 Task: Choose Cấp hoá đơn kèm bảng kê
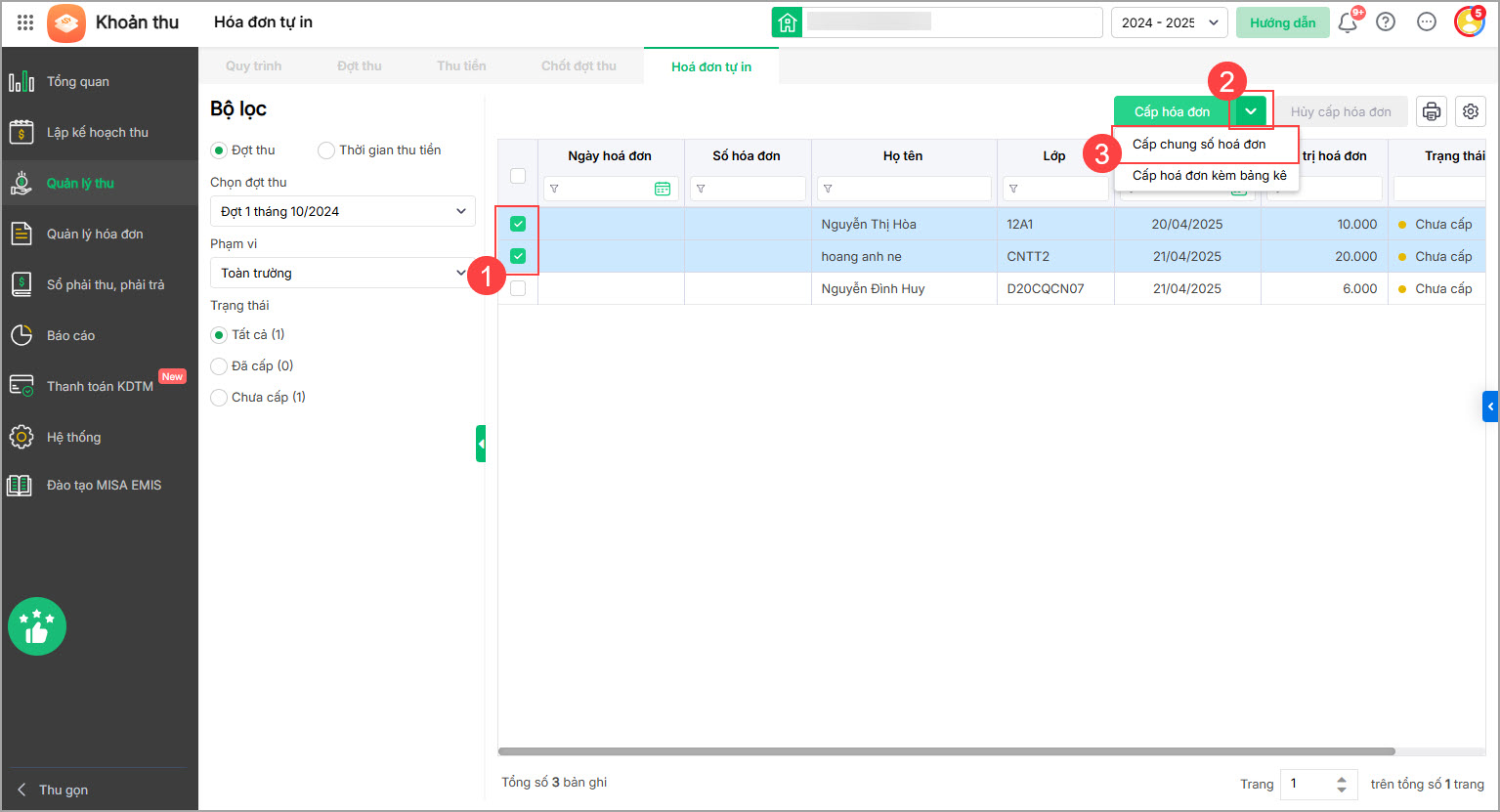[x=1209, y=176]
